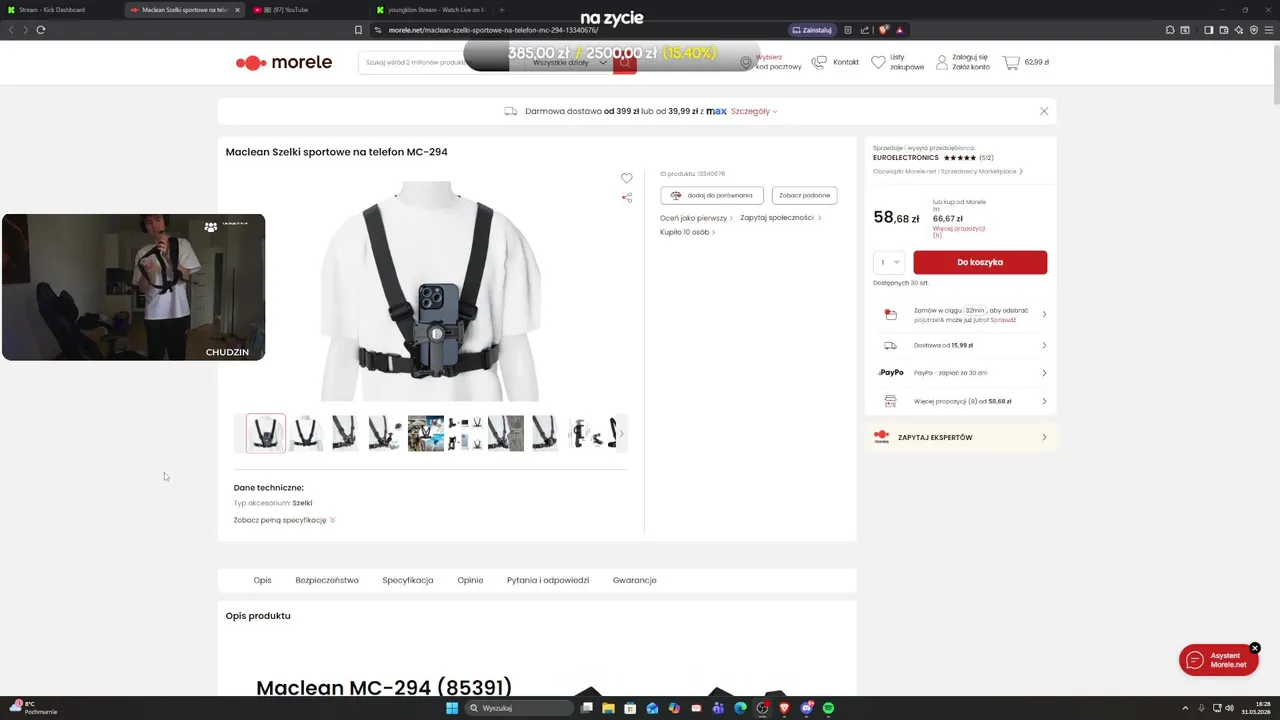The image size is (1280, 720).
Task: Expand Dostawa od 15,99 zł row
Action: [961, 345]
